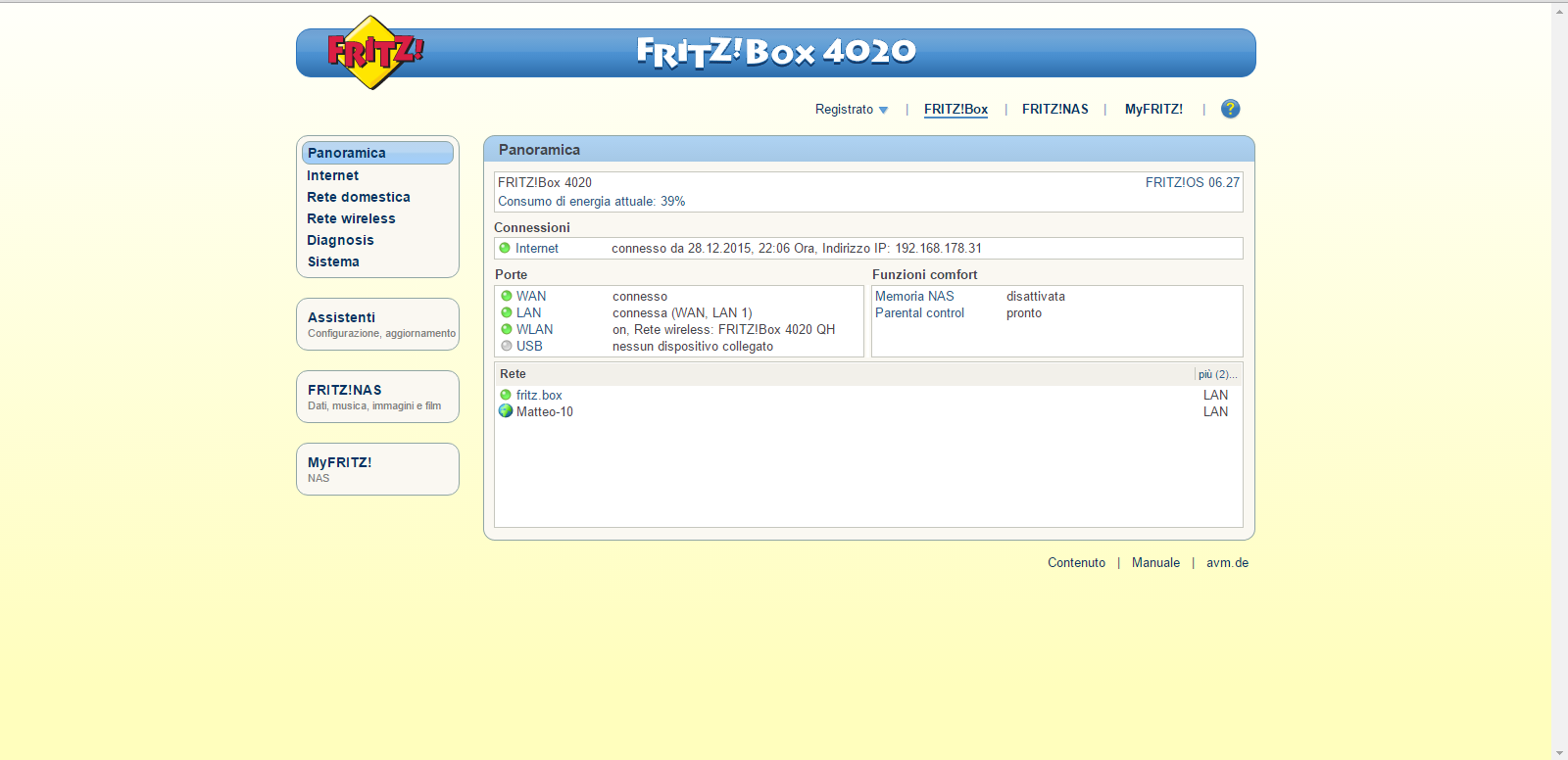Open the Internet menu in the sidebar
This screenshot has height=760, width=1568.
click(333, 175)
